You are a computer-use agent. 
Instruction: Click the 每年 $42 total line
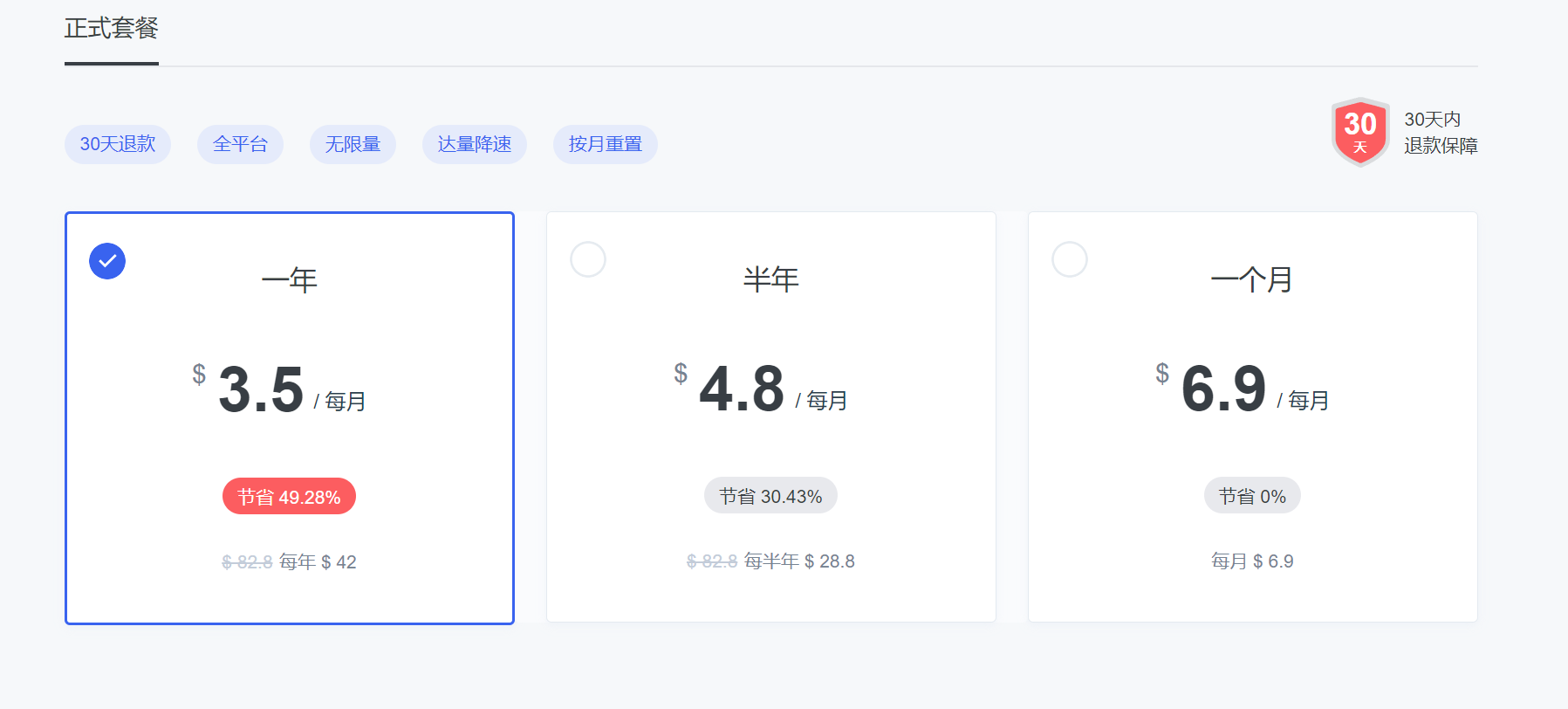point(317,562)
